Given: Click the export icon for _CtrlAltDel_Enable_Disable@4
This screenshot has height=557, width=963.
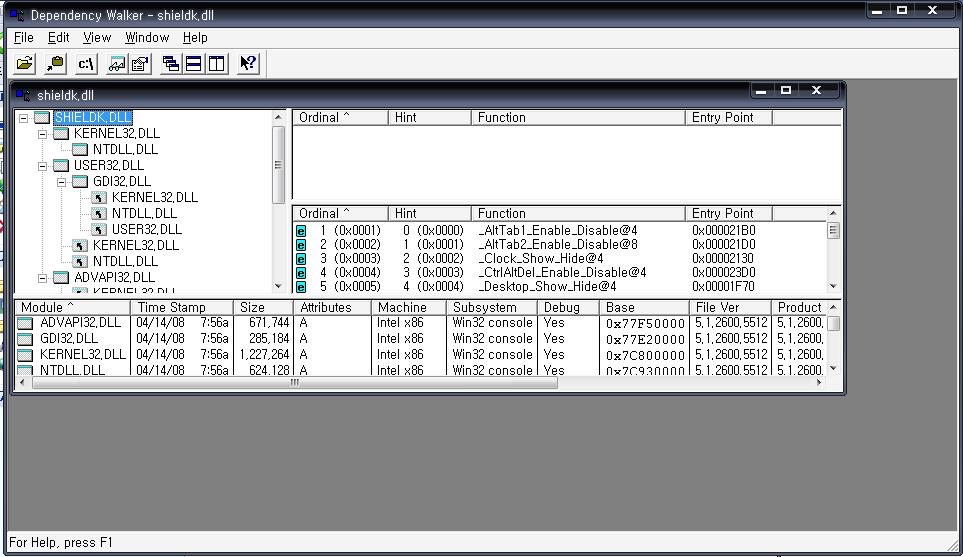Looking at the screenshot, I should point(301,273).
